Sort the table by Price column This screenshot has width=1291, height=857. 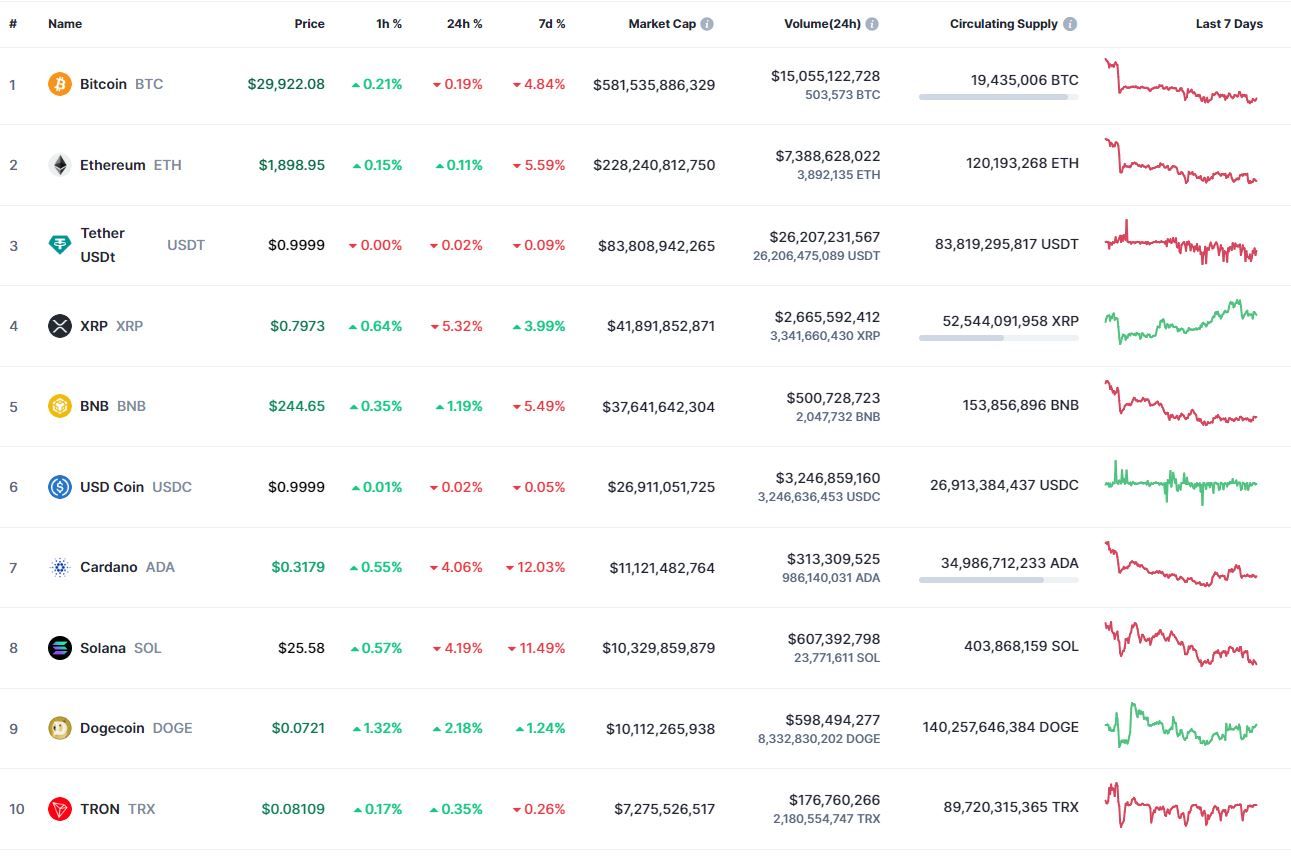click(x=309, y=24)
